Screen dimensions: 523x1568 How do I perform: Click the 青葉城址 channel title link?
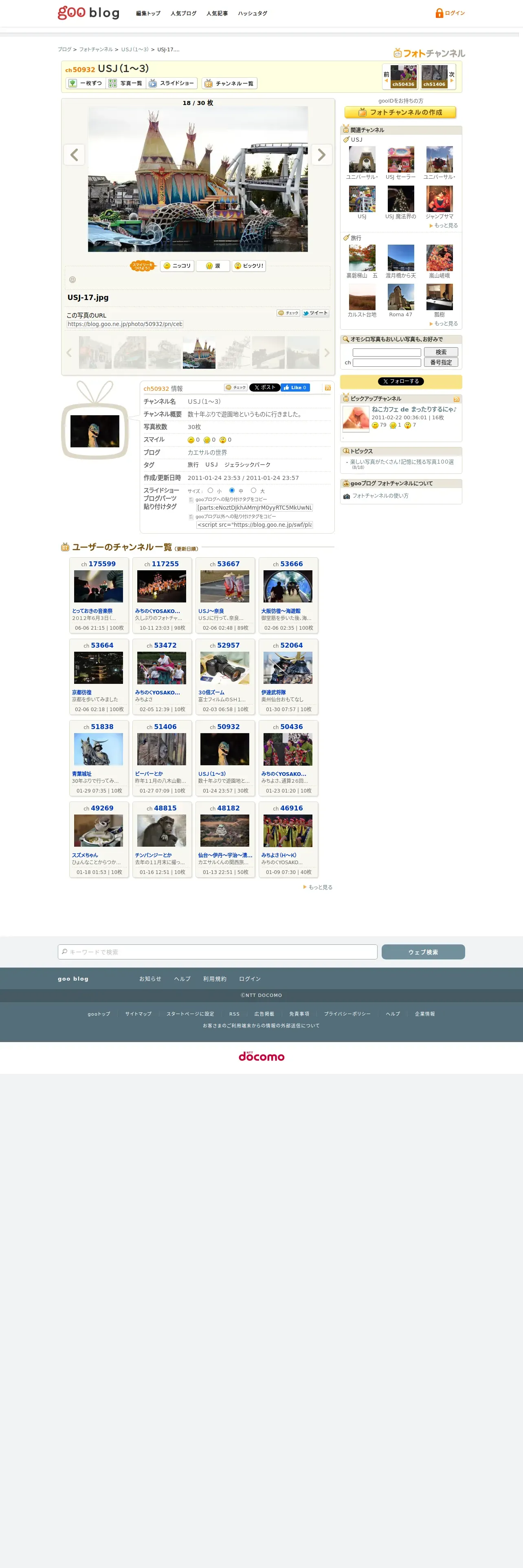[x=81, y=774]
